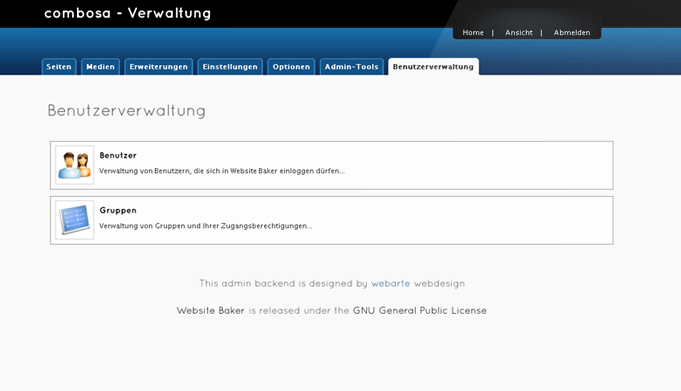Select the Optionen tab

291,67
